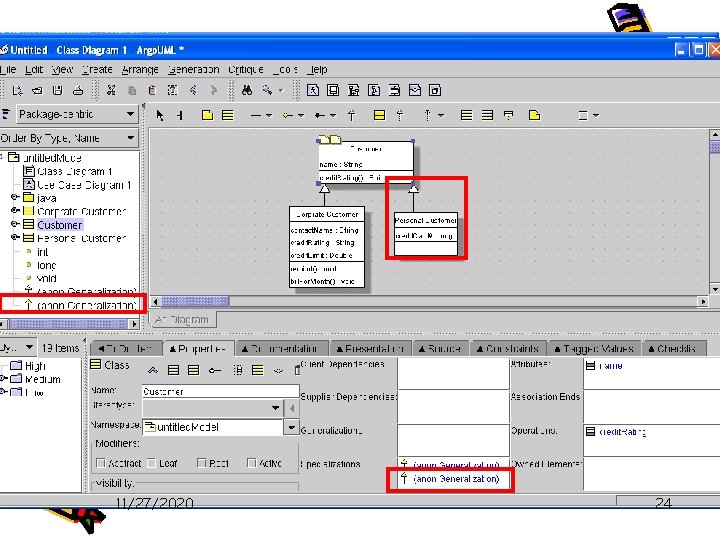Select the Personal Customer class in the diagram
Image resolution: width=720 pixels, height=540 pixels.
click(x=426, y=234)
